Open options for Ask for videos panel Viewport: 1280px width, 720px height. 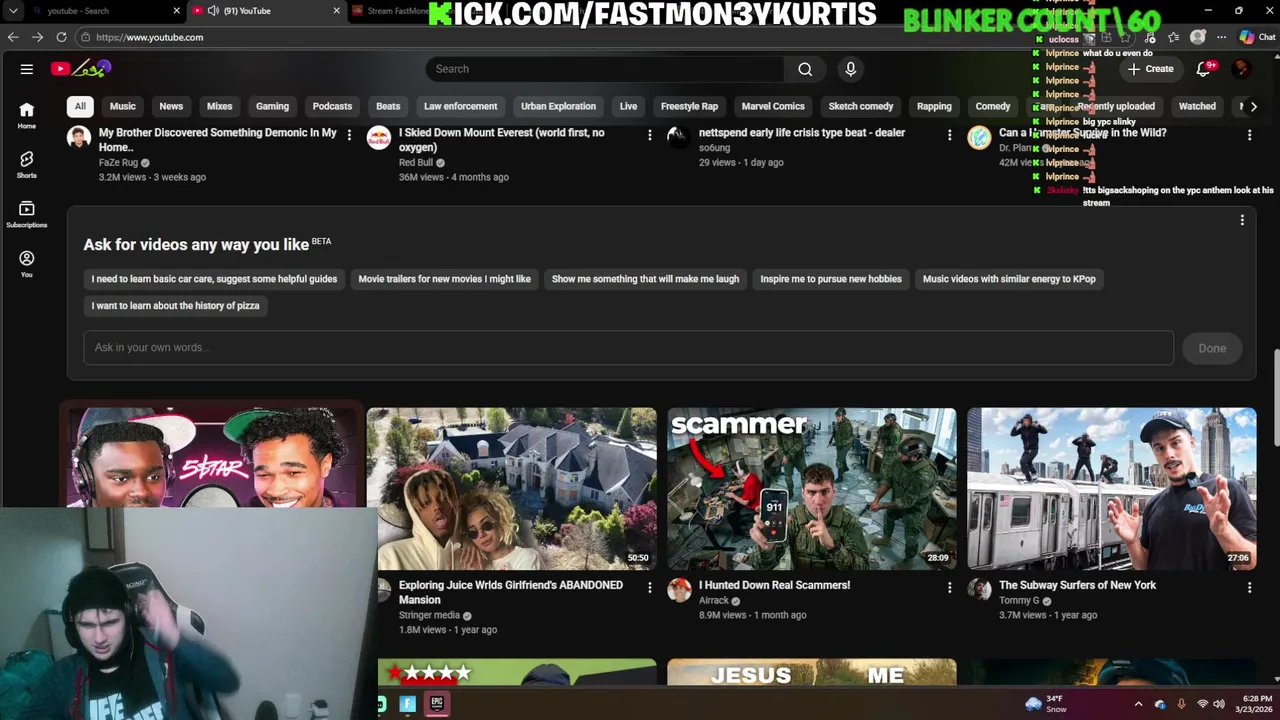(x=1242, y=220)
